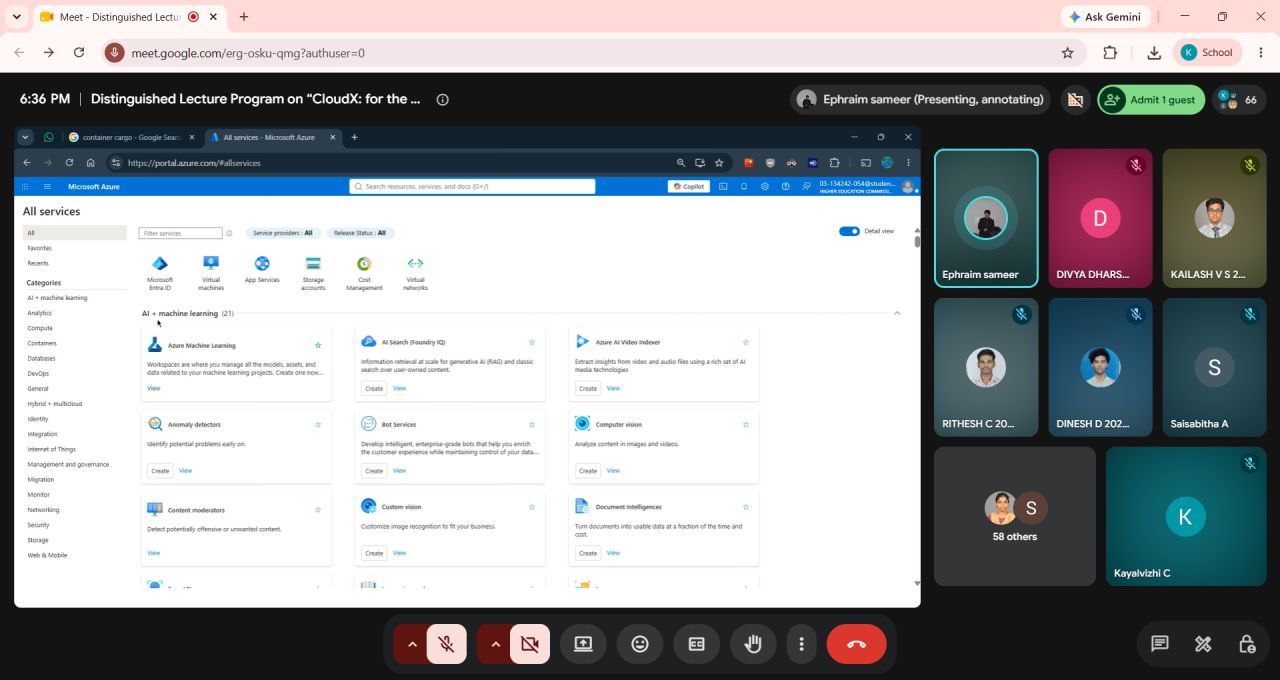1280x680 pixels.
Task: Open the emoji reactions button
Action: tap(640, 644)
